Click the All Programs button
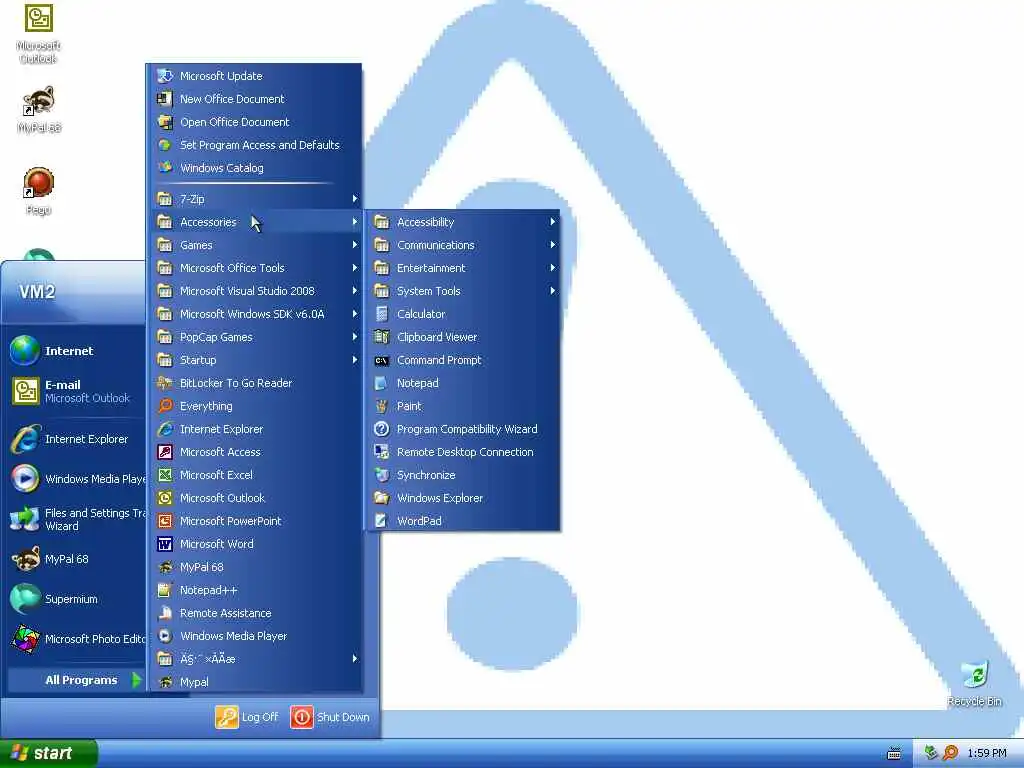 pos(76,680)
